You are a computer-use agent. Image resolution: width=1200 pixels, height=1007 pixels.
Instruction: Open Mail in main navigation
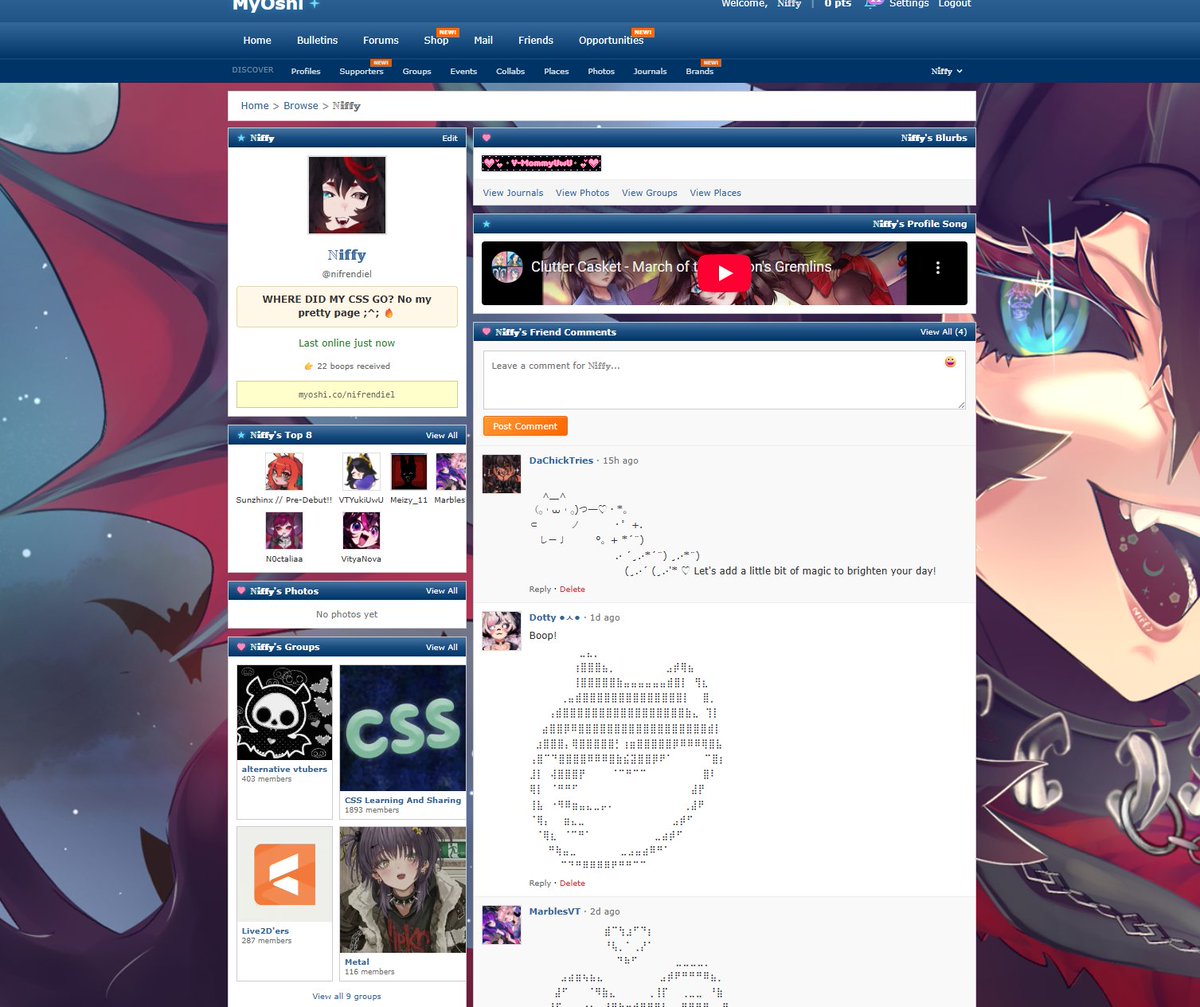pyautogui.click(x=483, y=40)
